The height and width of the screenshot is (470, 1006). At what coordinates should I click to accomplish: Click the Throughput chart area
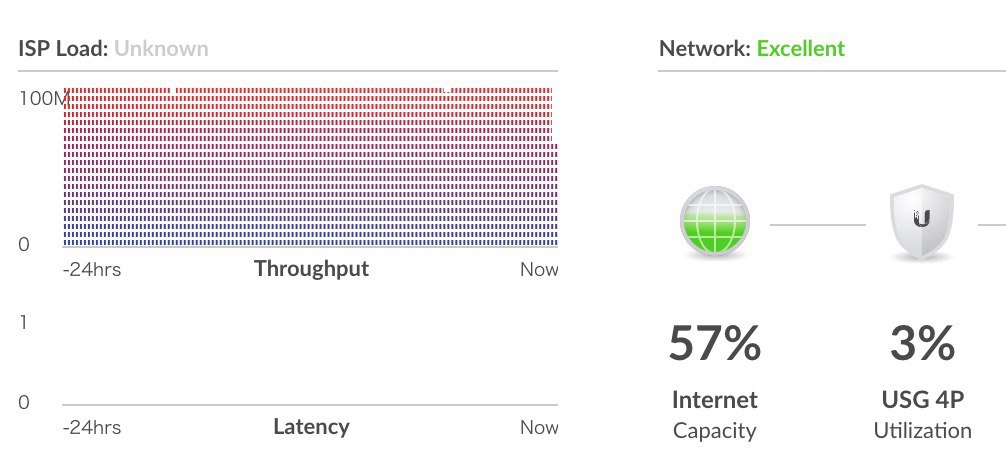coord(310,167)
